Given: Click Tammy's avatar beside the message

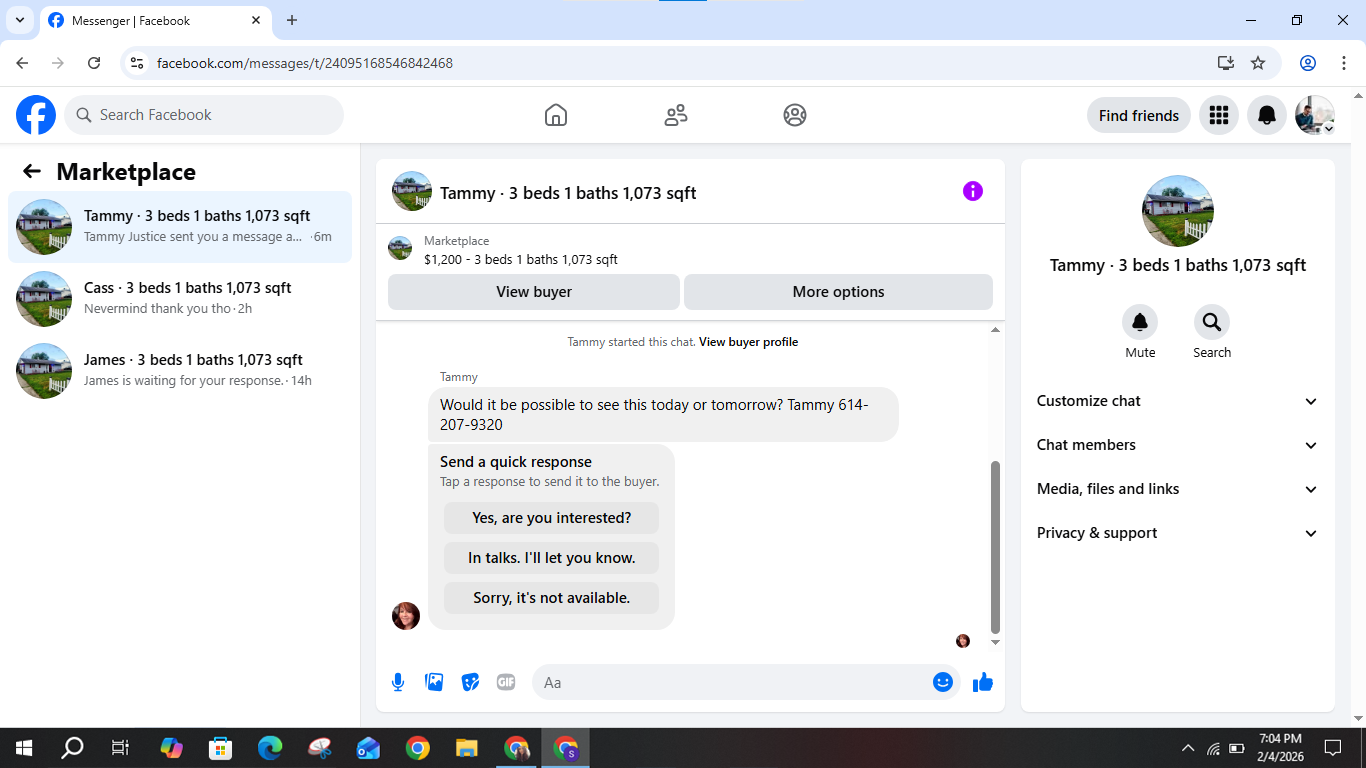Looking at the screenshot, I should coord(406,616).
